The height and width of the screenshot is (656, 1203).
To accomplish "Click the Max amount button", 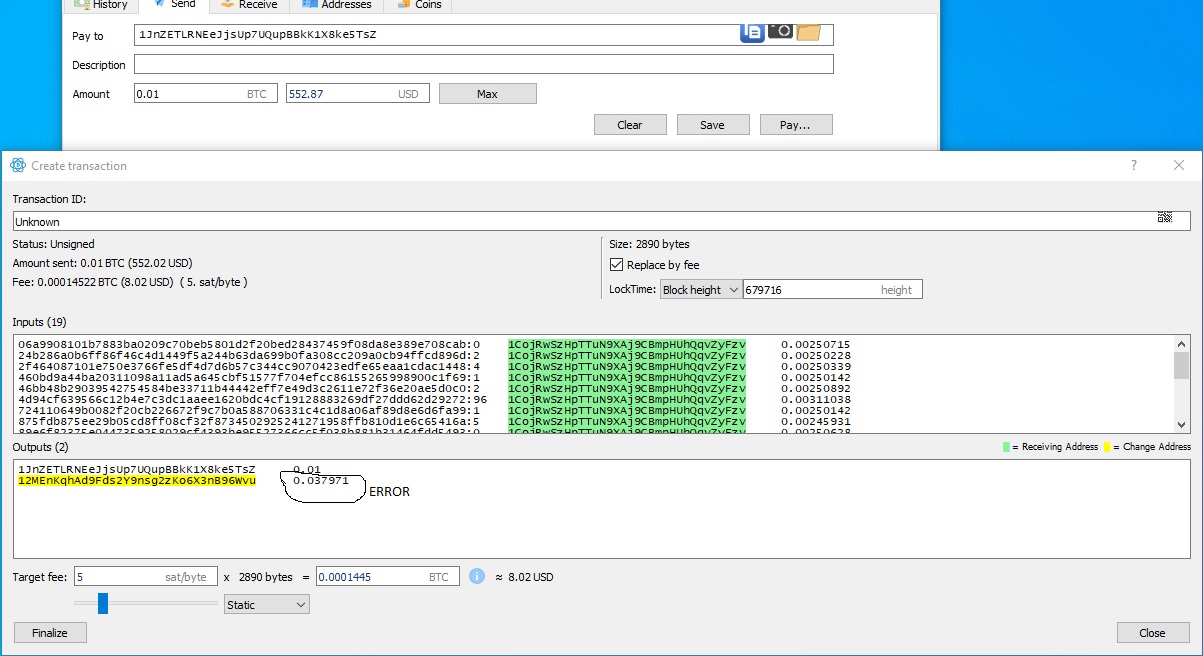I will pyautogui.click(x=487, y=93).
